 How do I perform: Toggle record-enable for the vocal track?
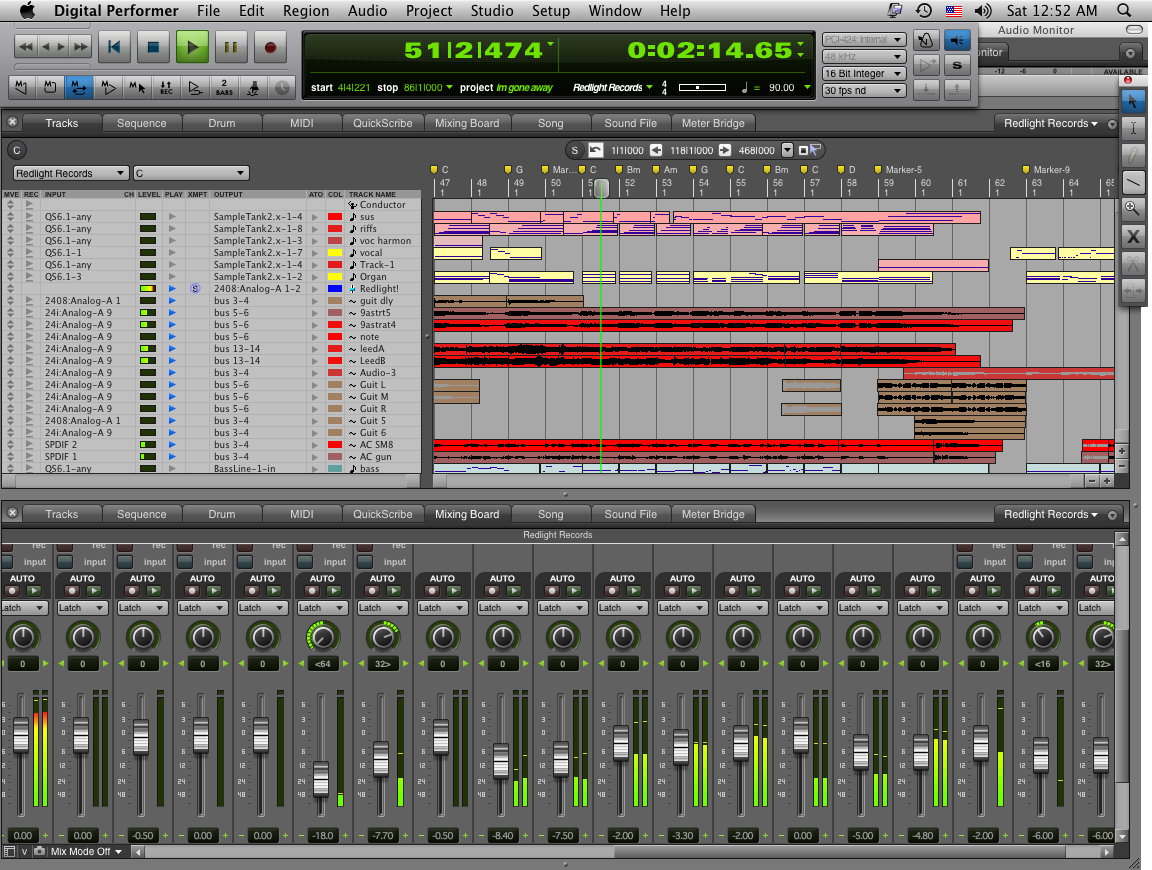click(x=31, y=253)
